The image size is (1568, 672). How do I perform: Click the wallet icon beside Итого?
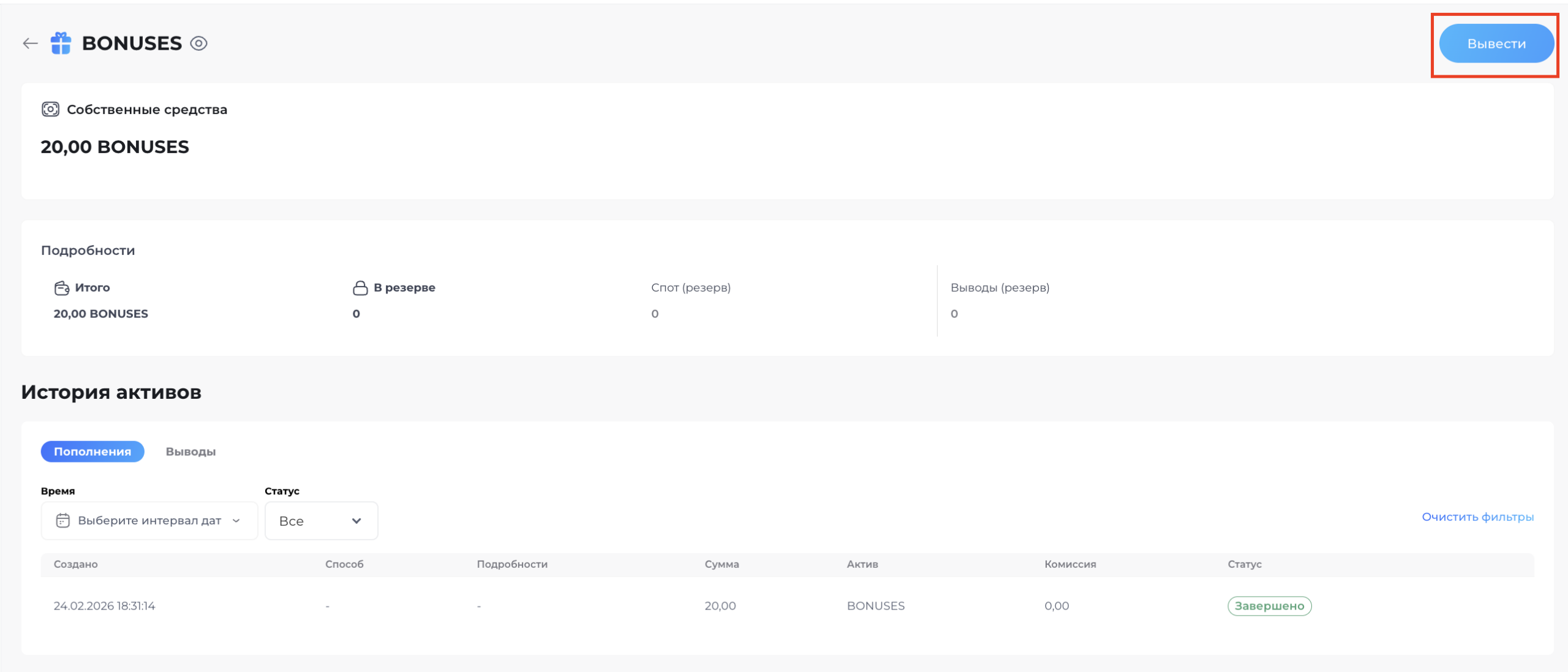point(62,288)
